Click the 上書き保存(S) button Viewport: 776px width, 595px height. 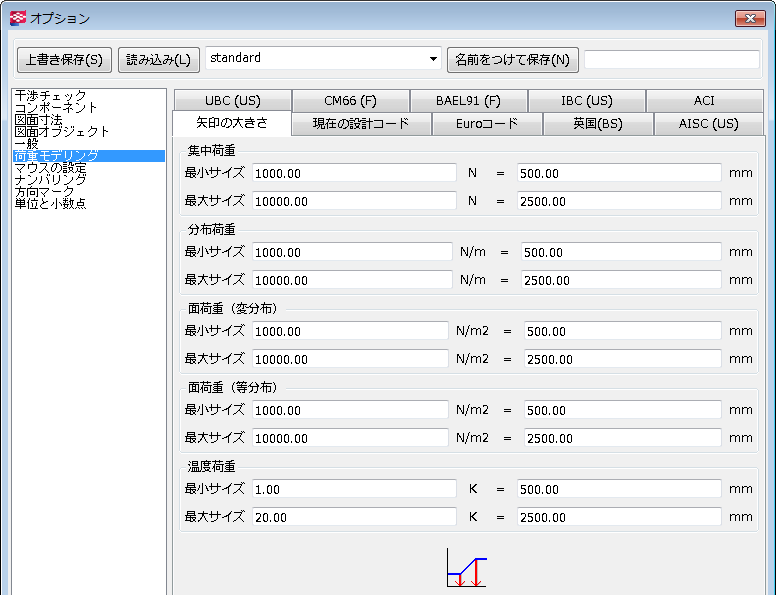tap(64, 60)
